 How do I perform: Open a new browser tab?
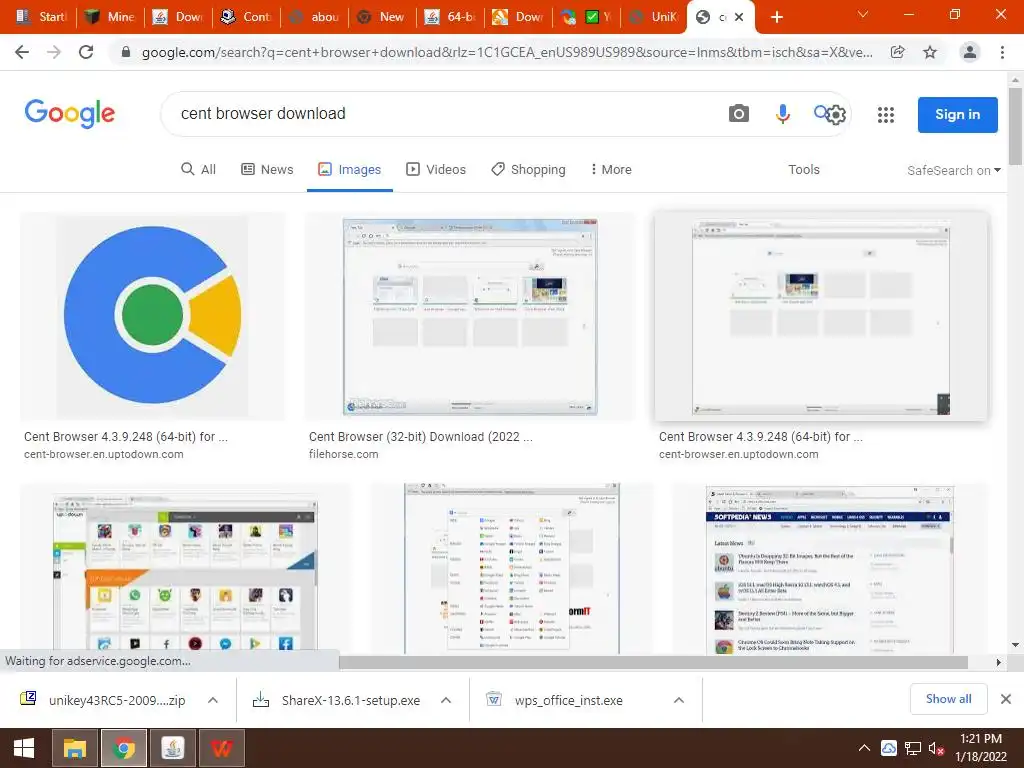click(x=776, y=17)
